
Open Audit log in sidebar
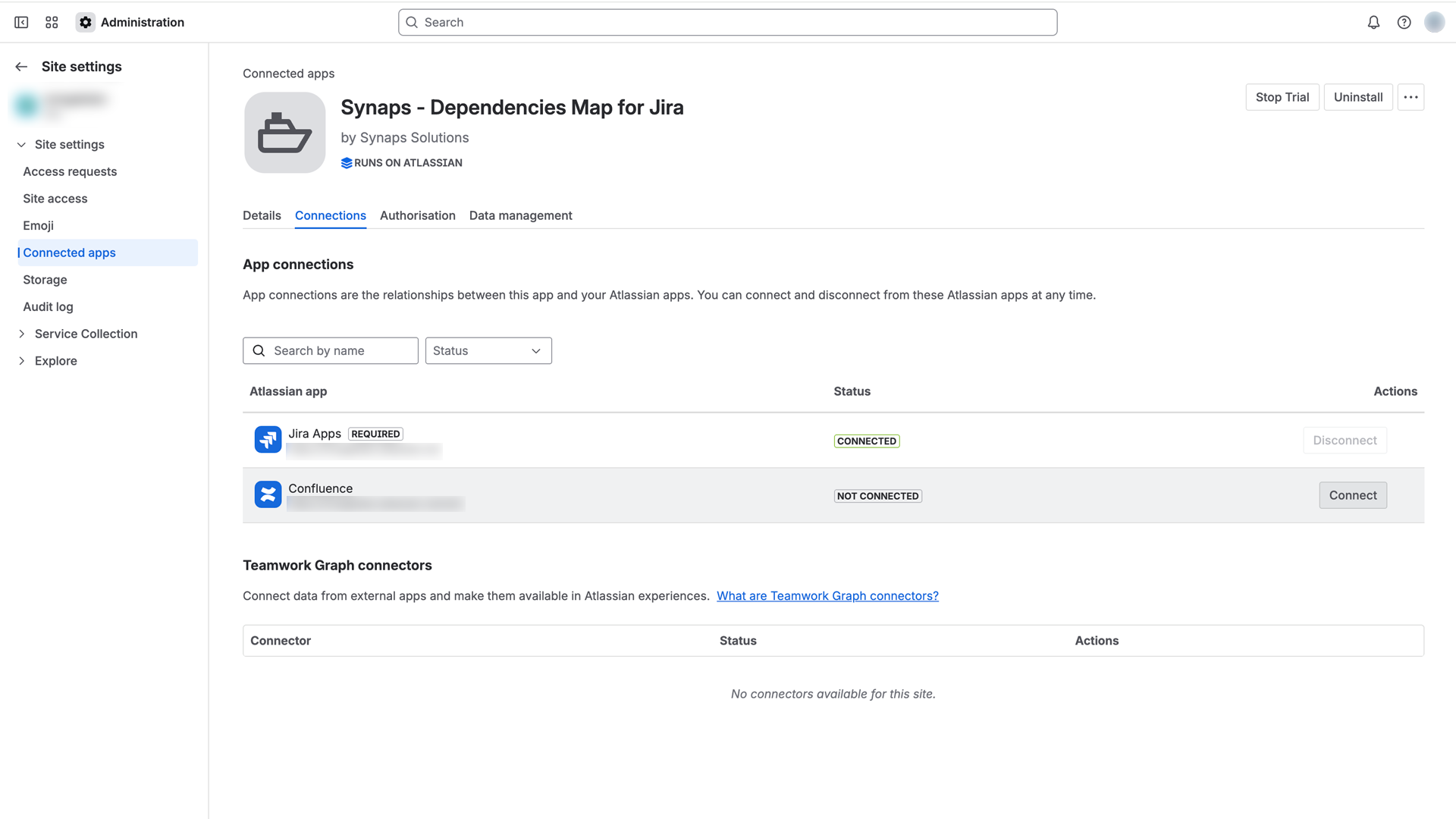pos(48,307)
